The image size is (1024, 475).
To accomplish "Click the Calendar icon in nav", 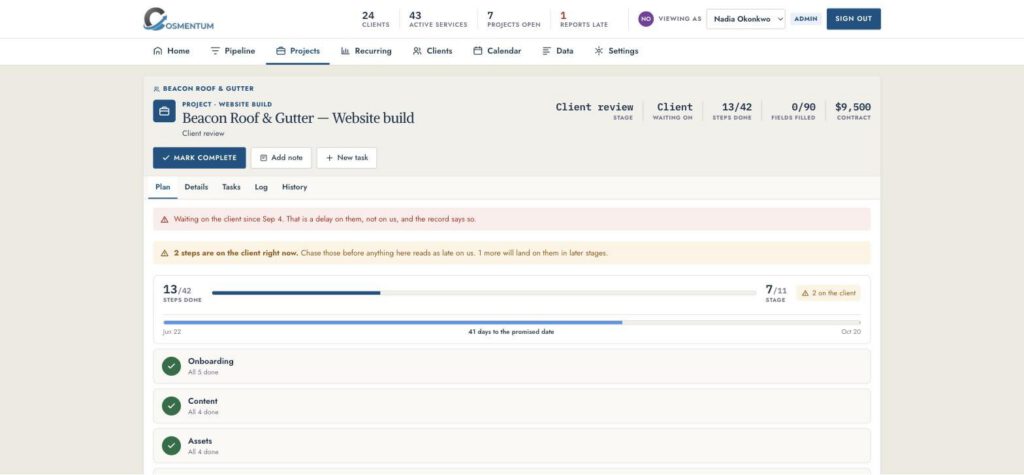I will 478,51.
